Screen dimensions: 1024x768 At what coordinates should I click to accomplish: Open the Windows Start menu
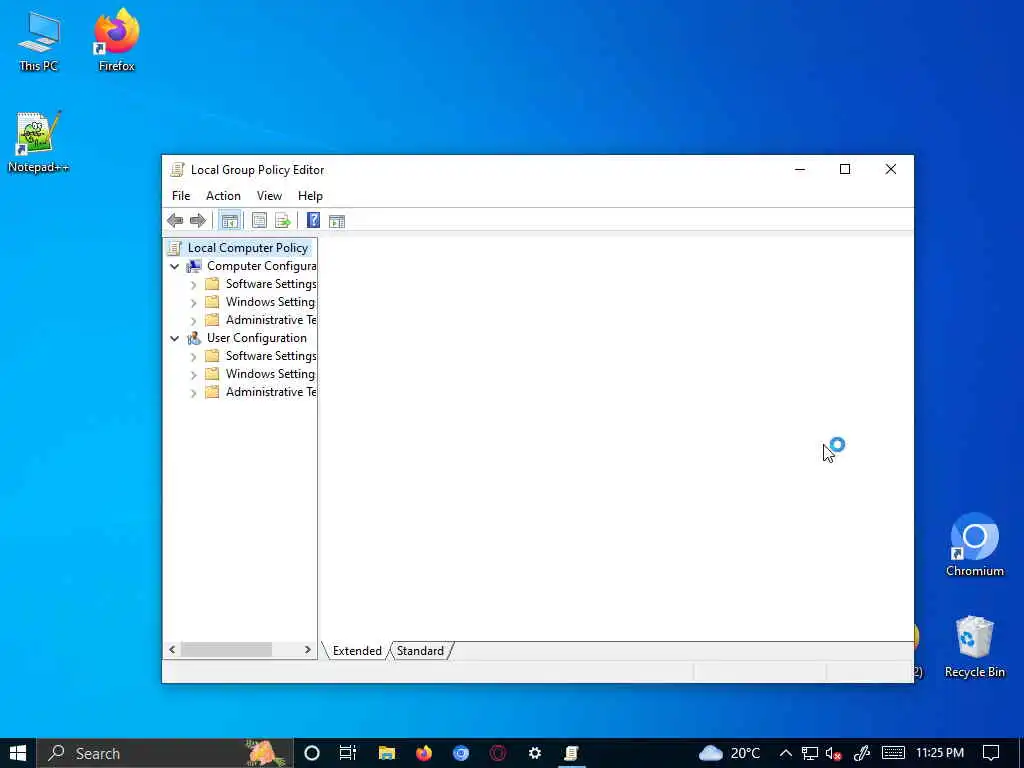coord(18,753)
